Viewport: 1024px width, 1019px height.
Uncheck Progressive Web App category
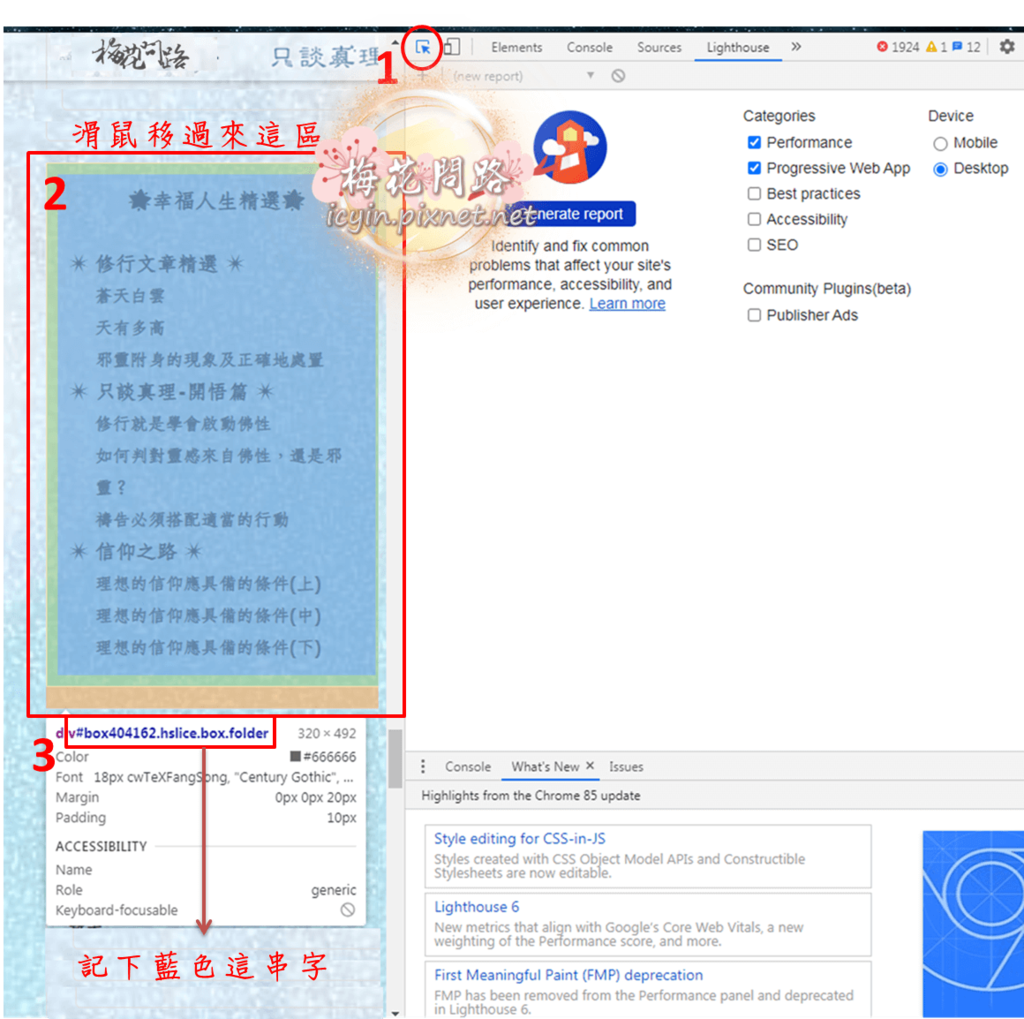coord(754,168)
